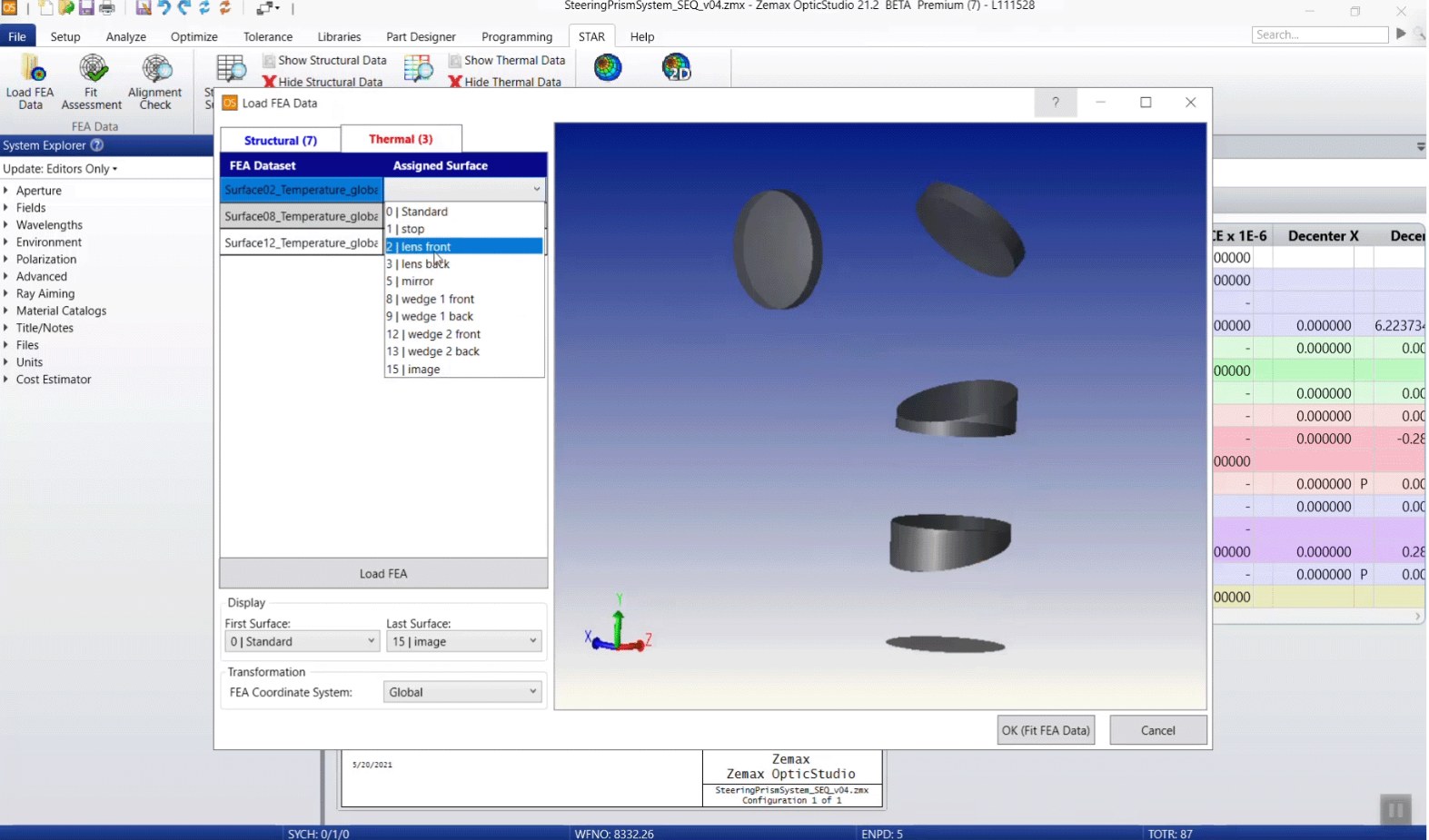Select the Thermal (3) tab
Image resolution: width=1429 pixels, height=840 pixels.
click(x=401, y=139)
